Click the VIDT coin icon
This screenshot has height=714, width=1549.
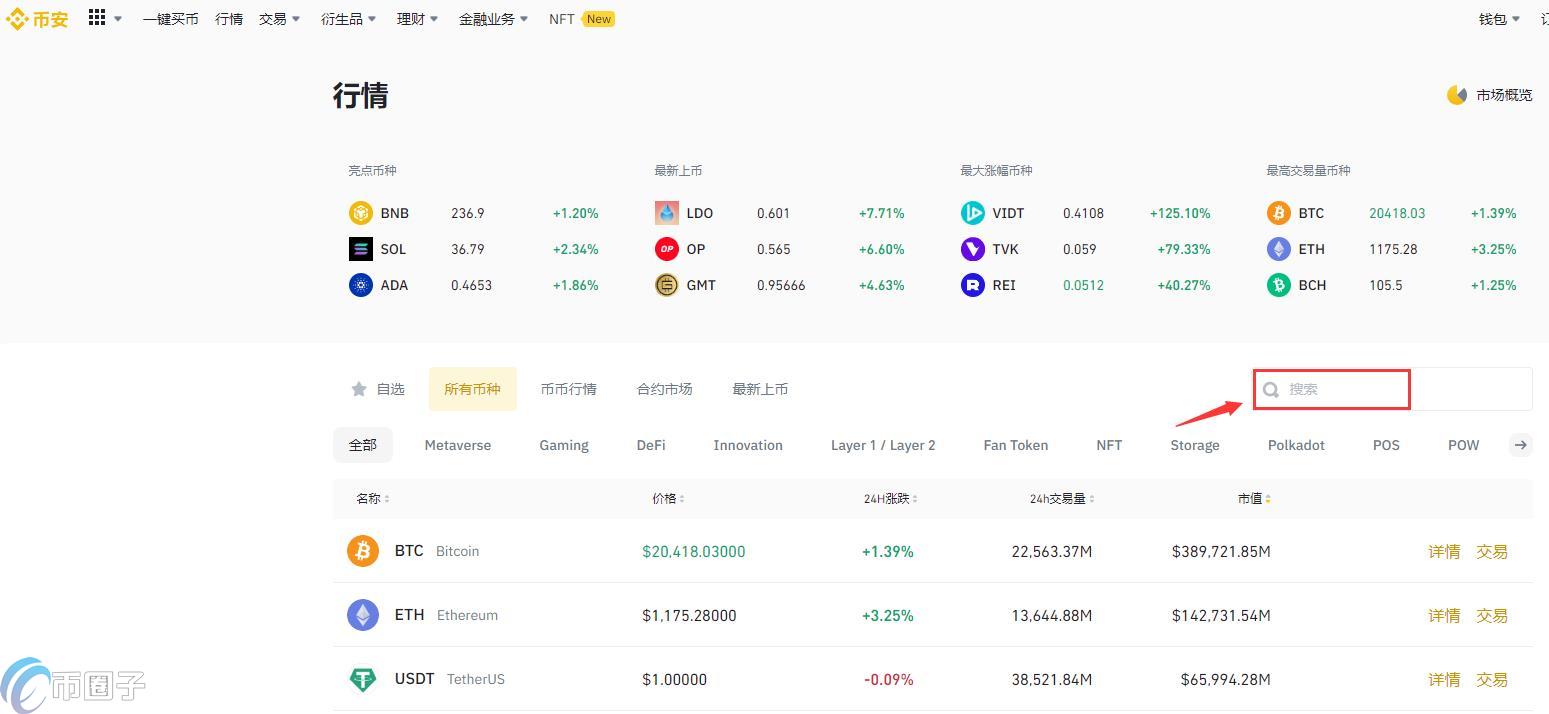point(972,213)
